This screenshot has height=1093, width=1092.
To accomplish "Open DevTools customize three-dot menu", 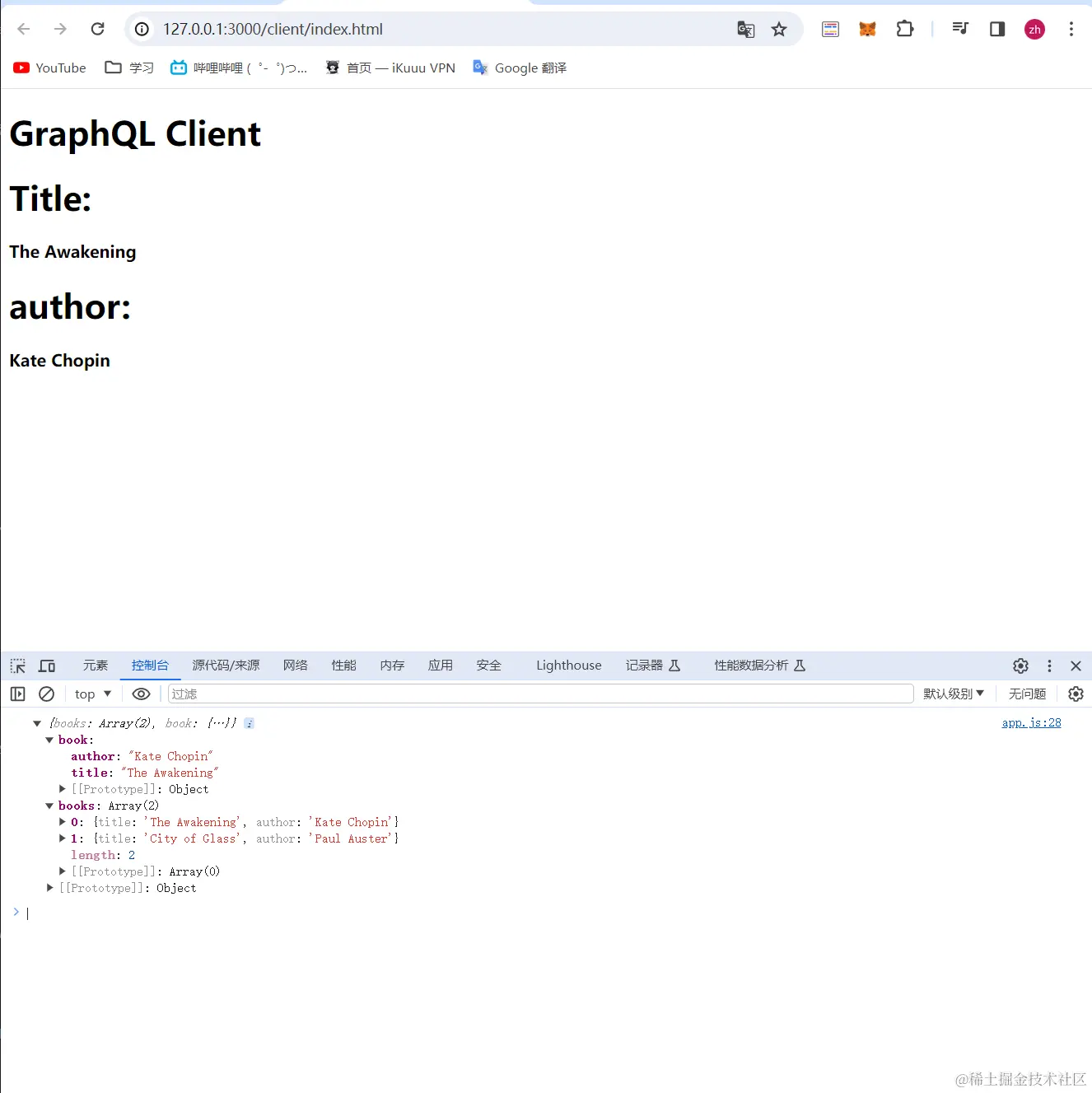I will (x=1049, y=666).
